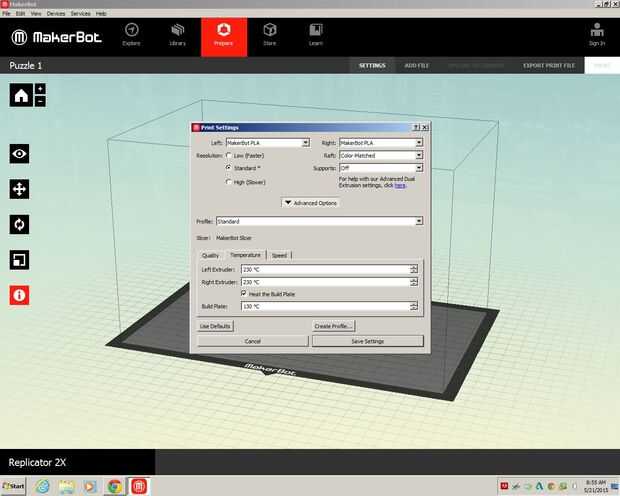Open the View menu
The height and width of the screenshot is (496, 620).
pyautogui.click(x=36, y=13)
